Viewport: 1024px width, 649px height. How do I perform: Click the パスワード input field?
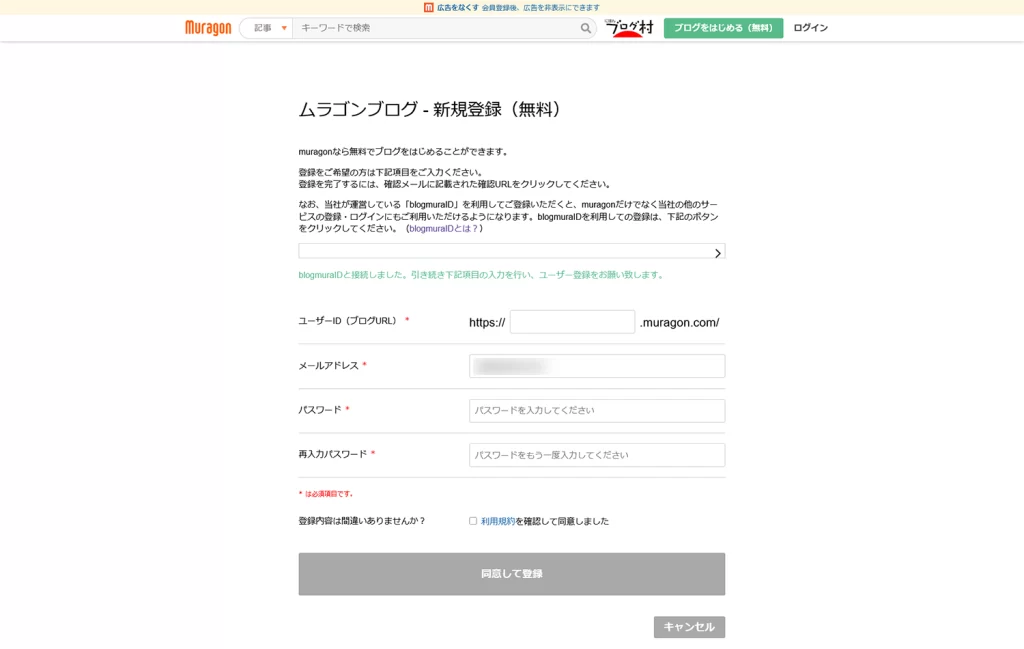point(597,411)
